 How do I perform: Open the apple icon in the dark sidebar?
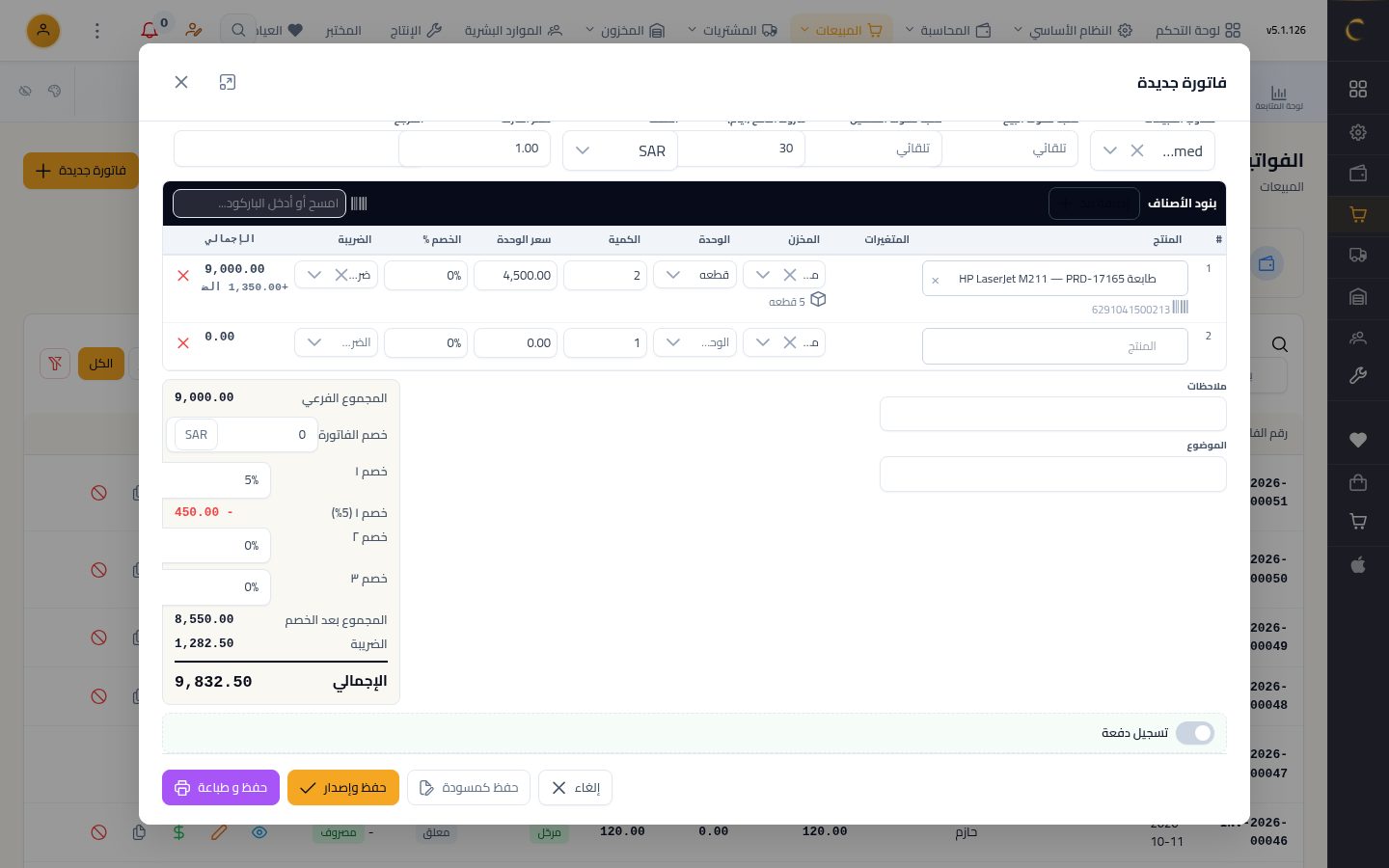(x=1358, y=564)
